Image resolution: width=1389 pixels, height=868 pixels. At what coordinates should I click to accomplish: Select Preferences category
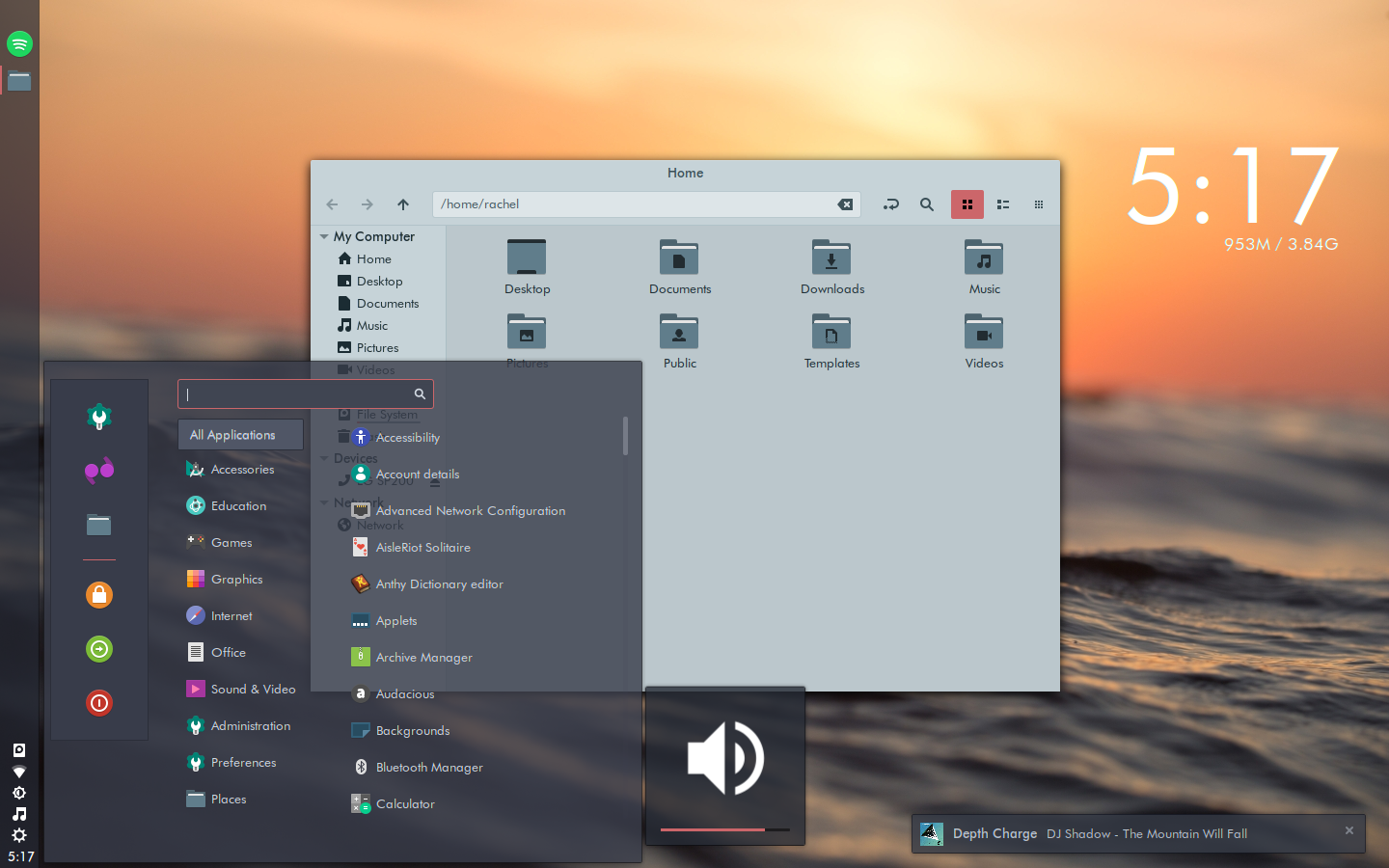[x=240, y=763]
